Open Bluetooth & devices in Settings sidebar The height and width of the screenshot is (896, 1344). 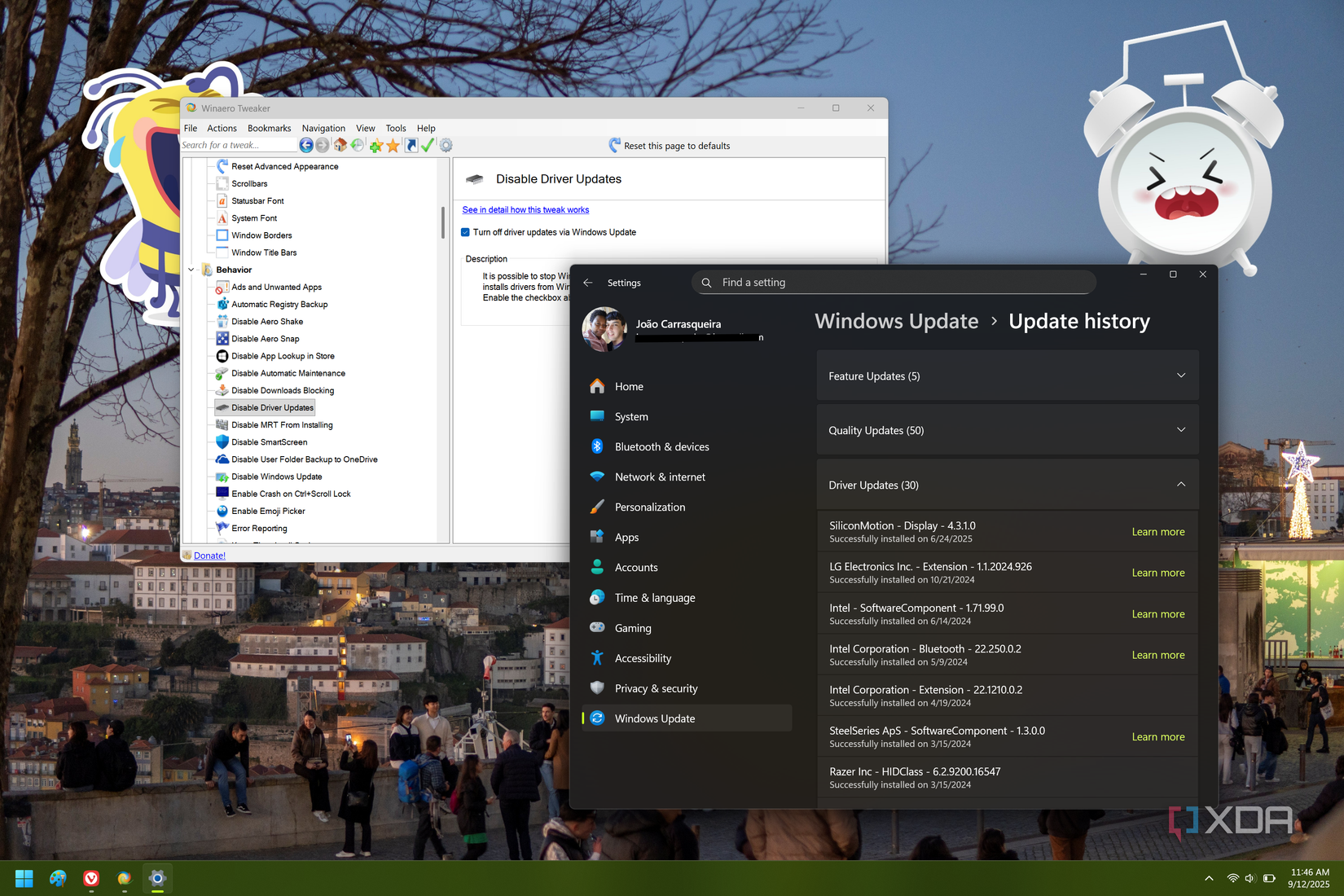[661, 446]
